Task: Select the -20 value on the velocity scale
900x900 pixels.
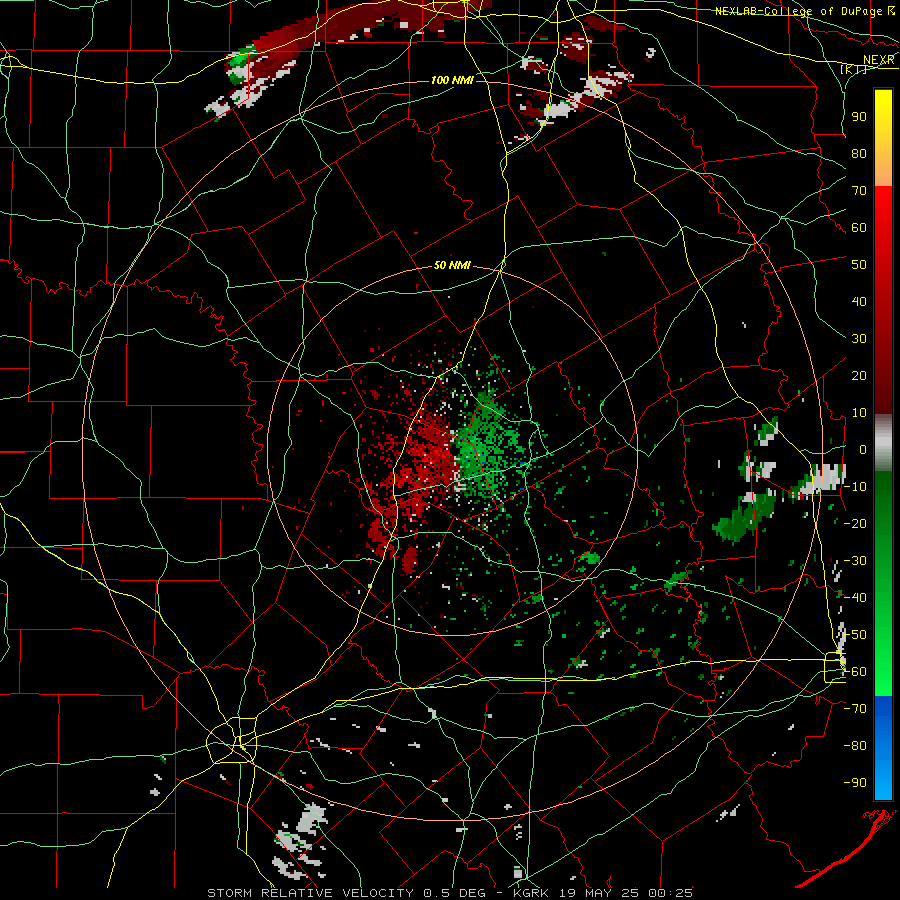Action: tap(855, 523)
